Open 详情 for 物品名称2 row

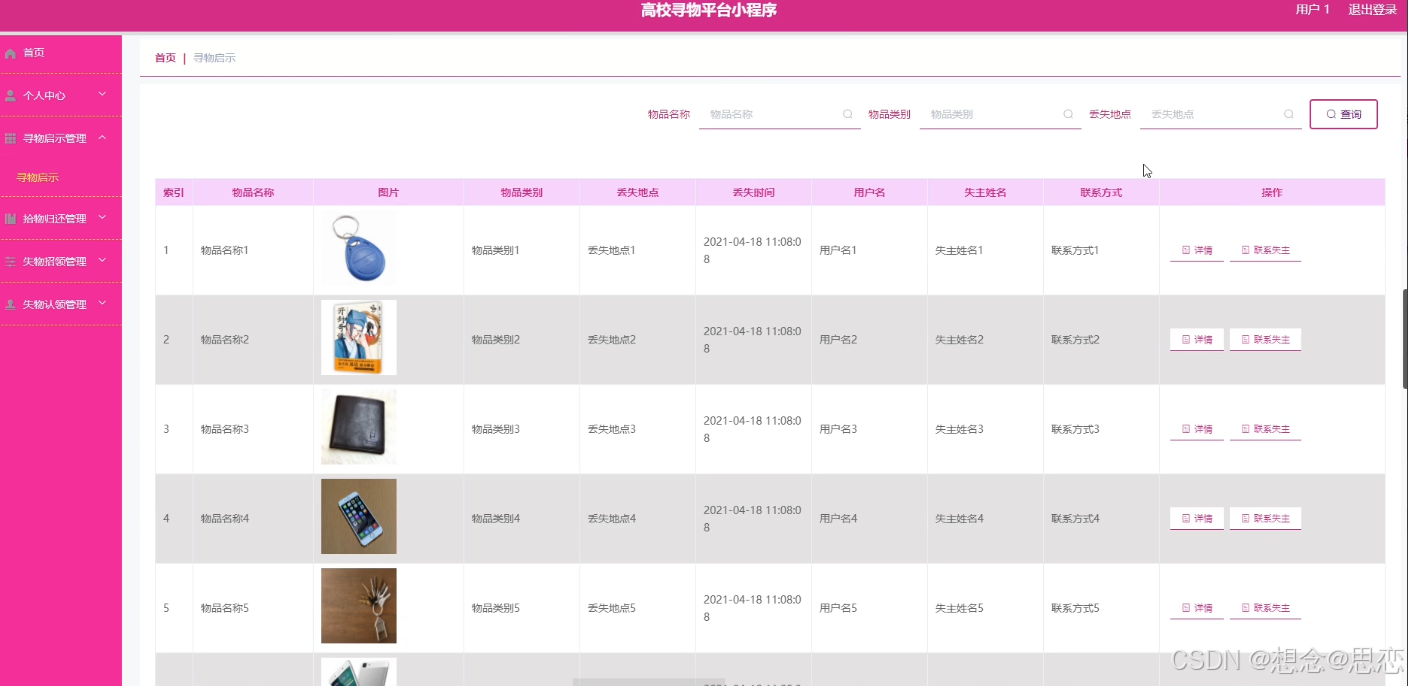[1197, 340]
